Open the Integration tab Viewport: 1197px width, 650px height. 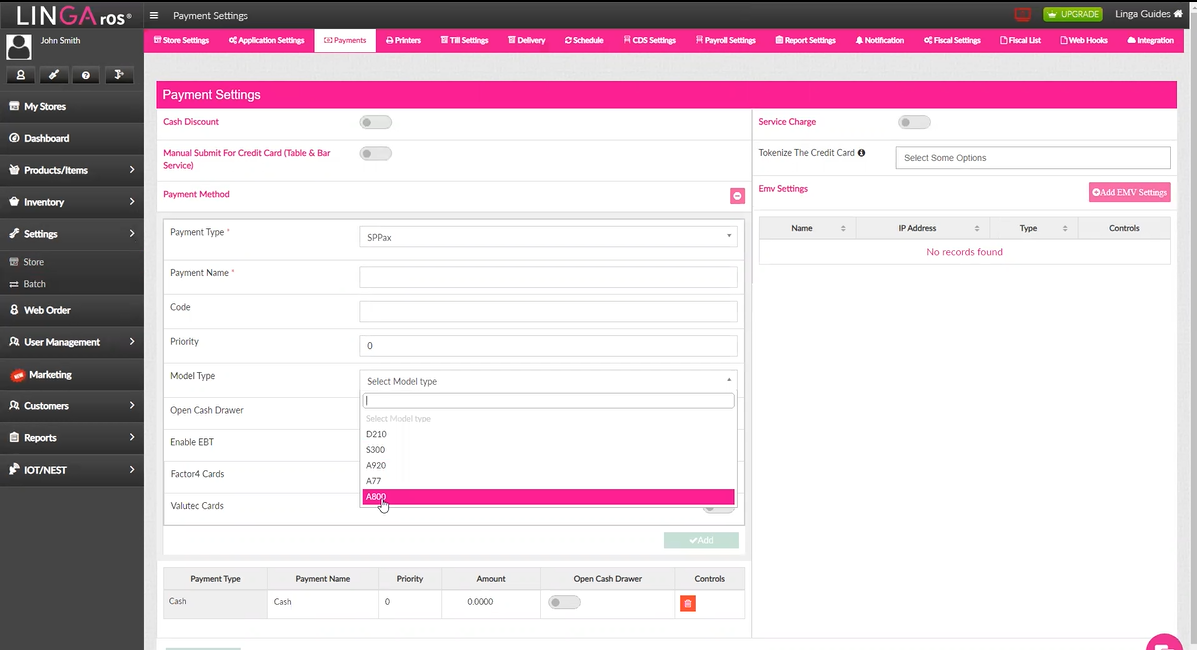[1150, 40]
